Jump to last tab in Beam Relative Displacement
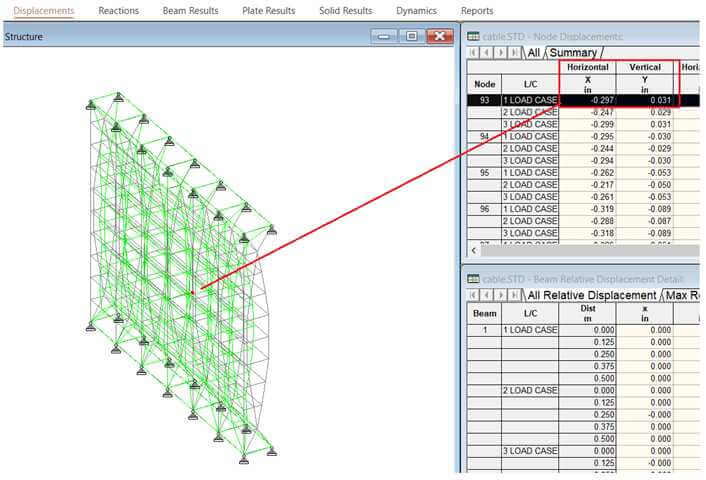This screenshot has width=706, height=480. point(514,295)
